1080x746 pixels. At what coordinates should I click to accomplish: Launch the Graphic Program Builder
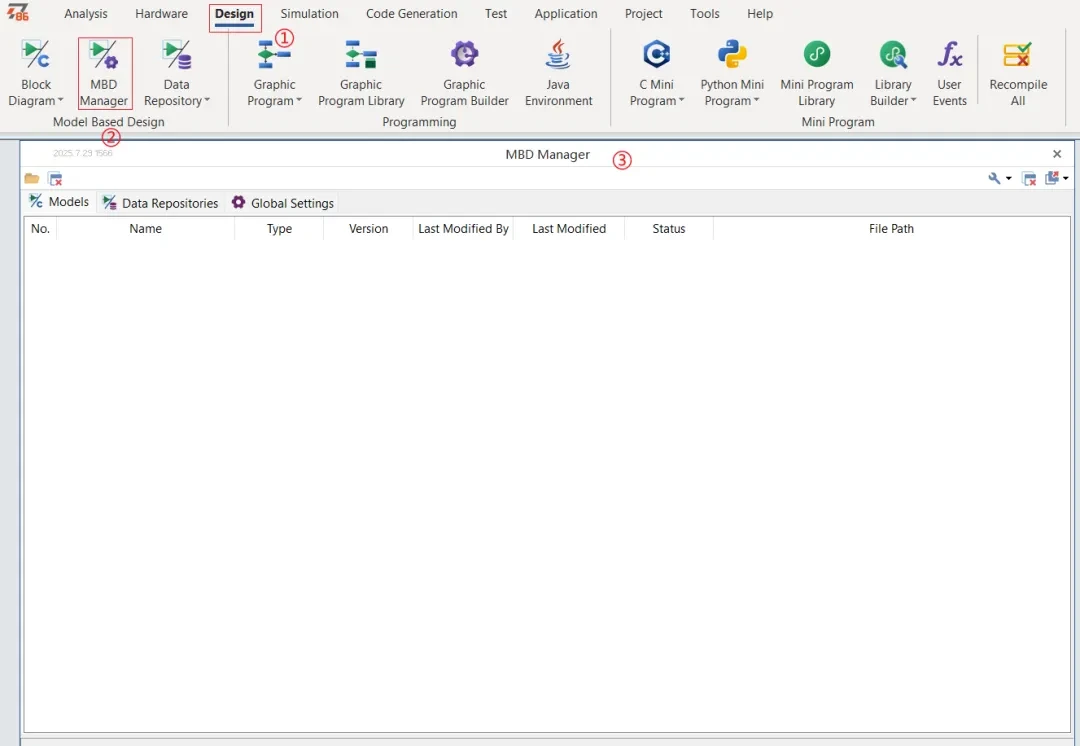coord(464,70)
